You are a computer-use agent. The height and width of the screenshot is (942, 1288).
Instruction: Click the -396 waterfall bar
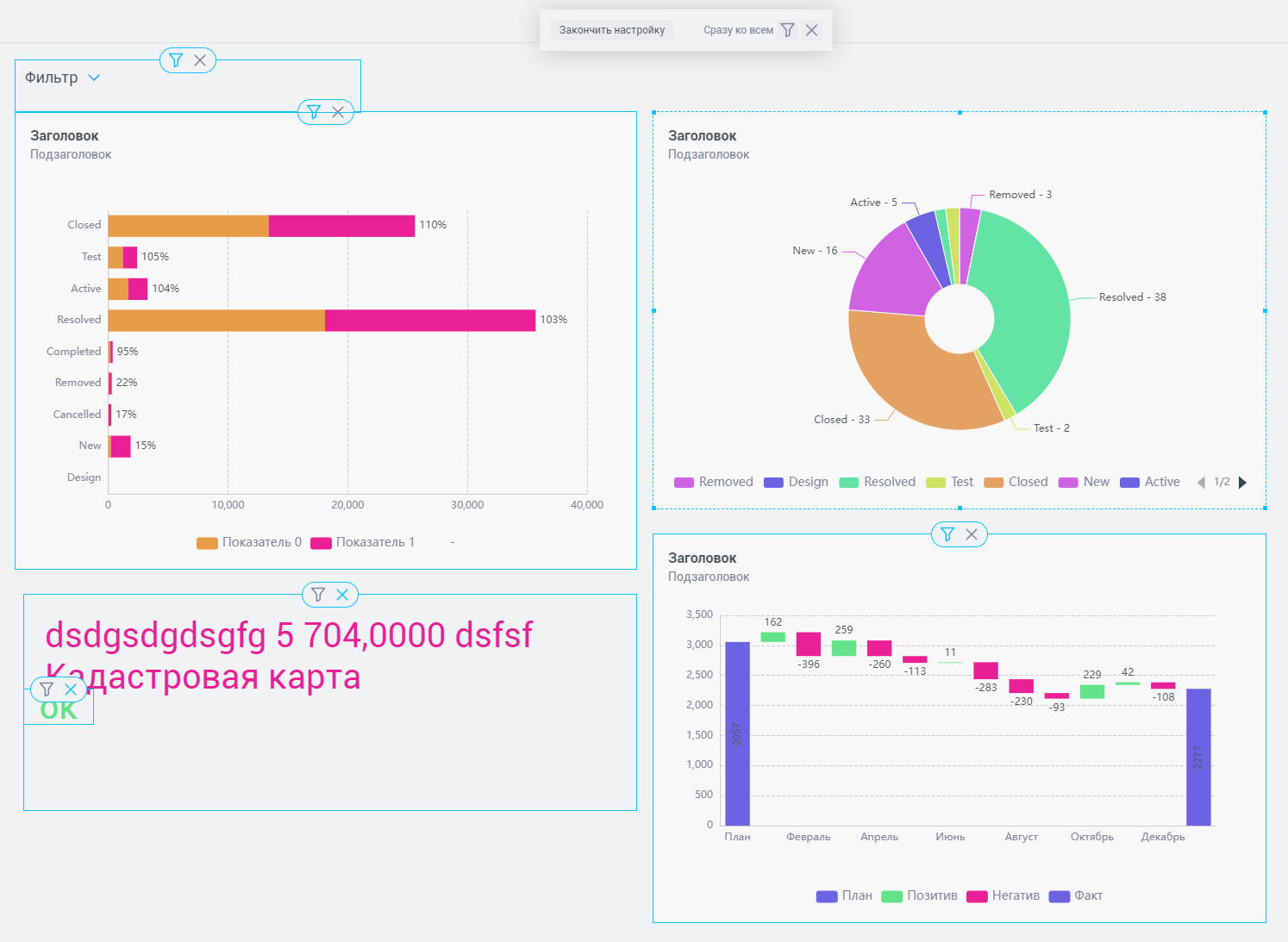(x=809, y=644)
